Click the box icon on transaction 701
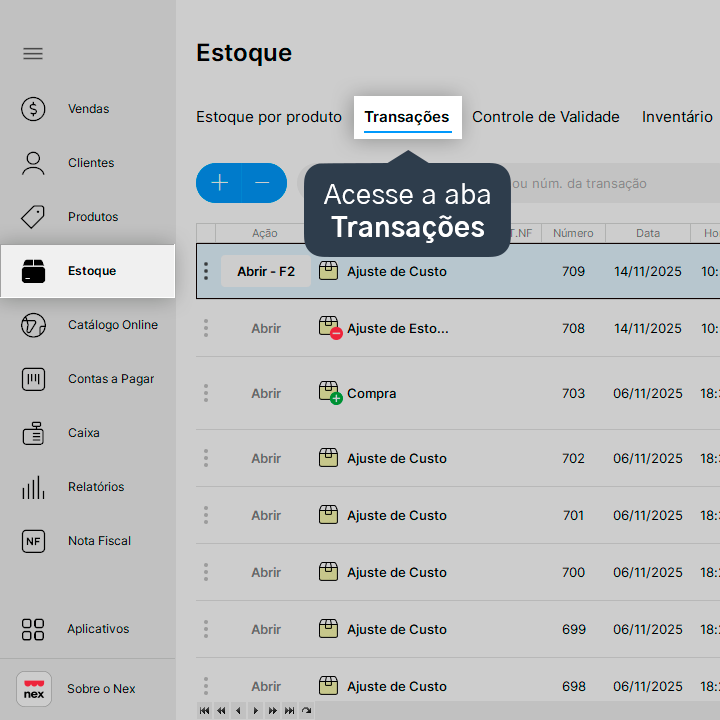 tap(328, 515)
